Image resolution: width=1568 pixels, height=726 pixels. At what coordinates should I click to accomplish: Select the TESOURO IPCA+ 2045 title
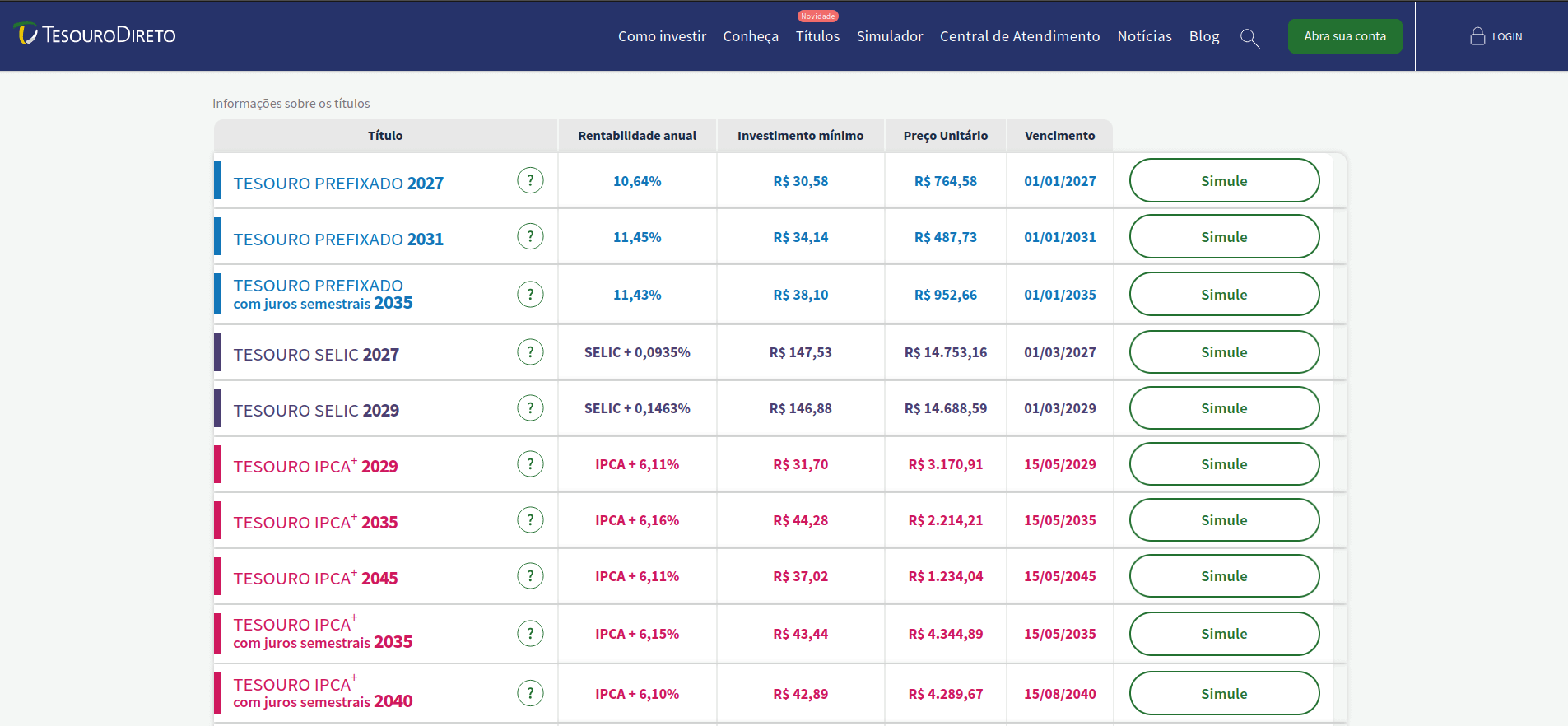(x=315, y=577)
